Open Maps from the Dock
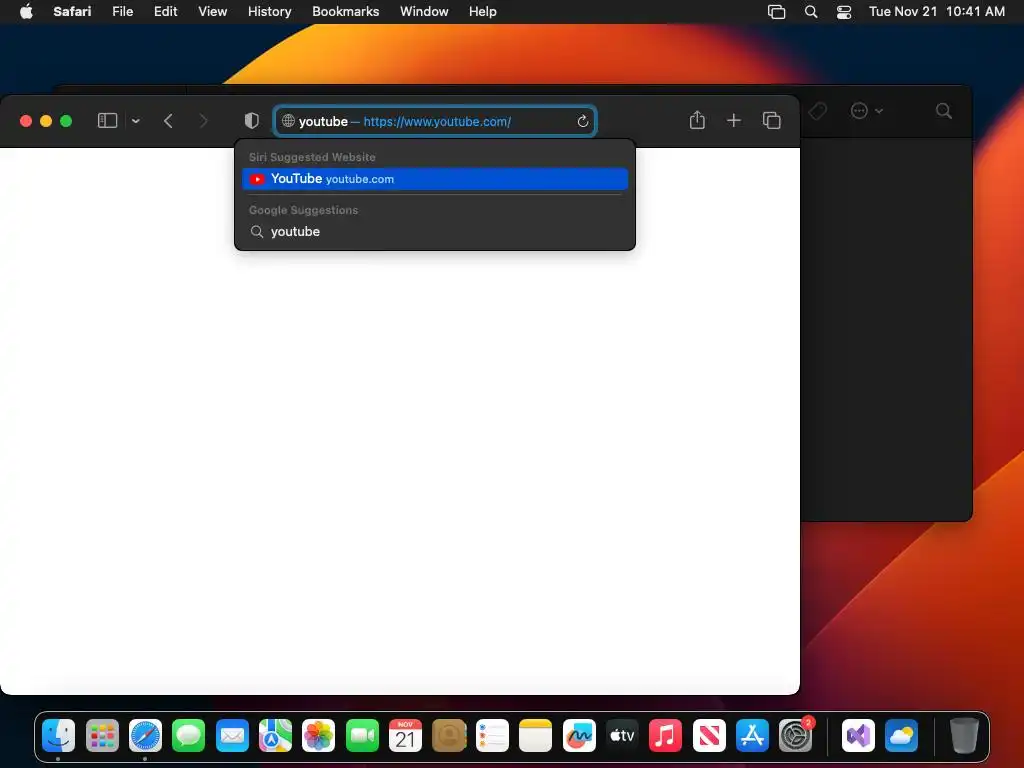 (275, 736)
